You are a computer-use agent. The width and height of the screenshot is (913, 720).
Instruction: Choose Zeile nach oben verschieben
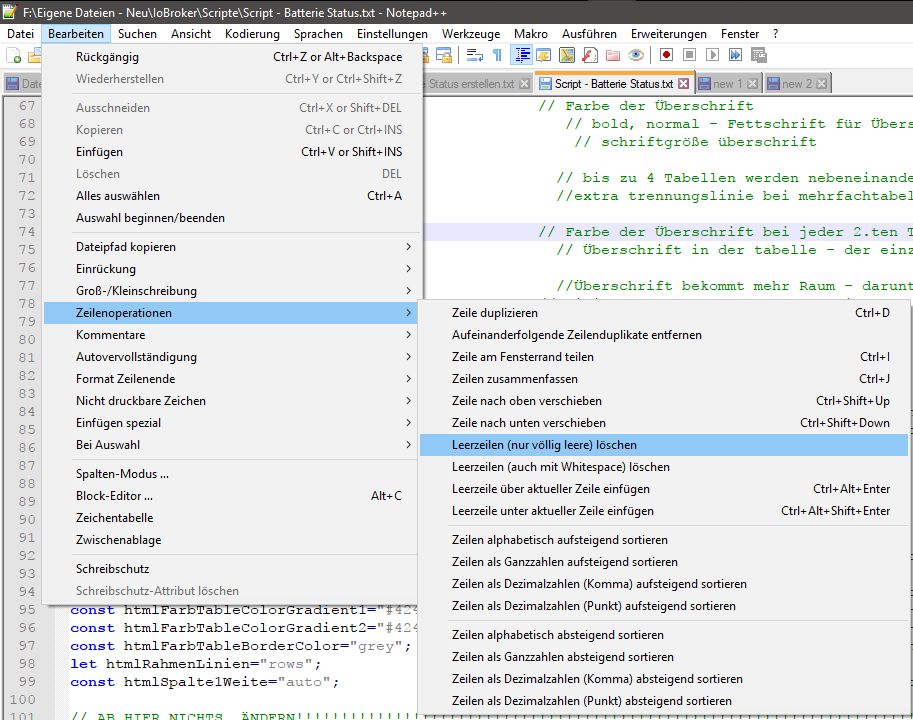coord(664,401)
